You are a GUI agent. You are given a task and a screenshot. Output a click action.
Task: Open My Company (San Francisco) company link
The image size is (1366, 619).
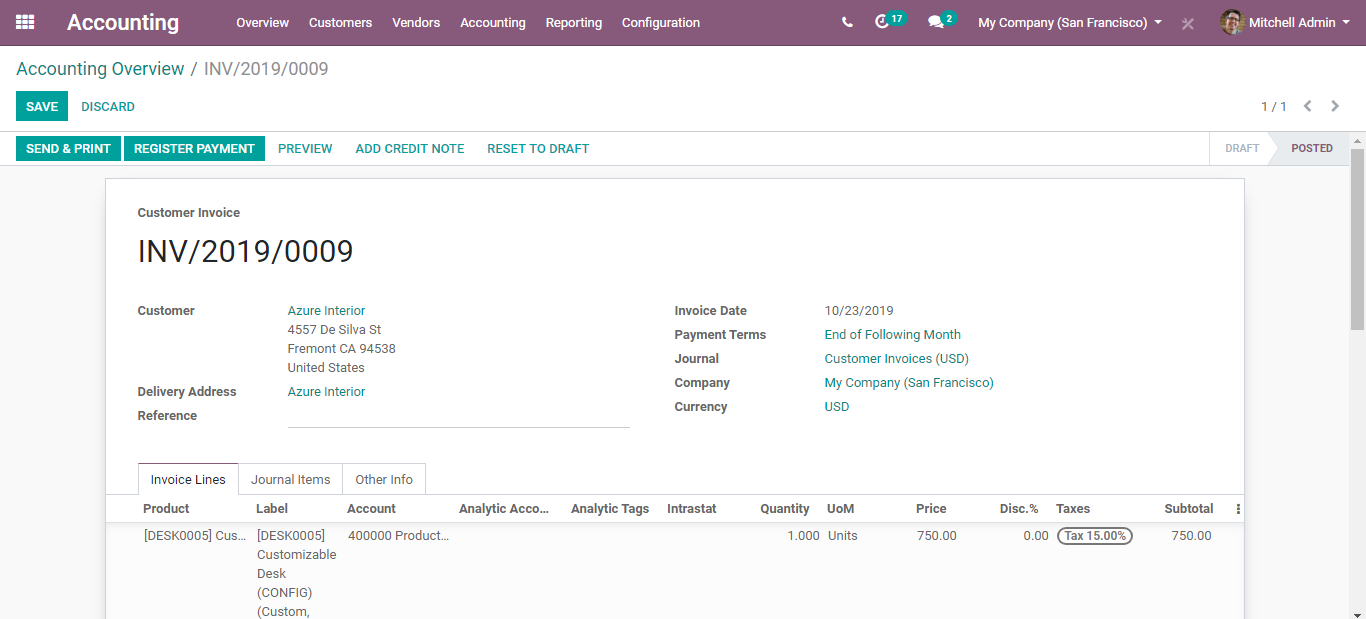tap(909, 383)
